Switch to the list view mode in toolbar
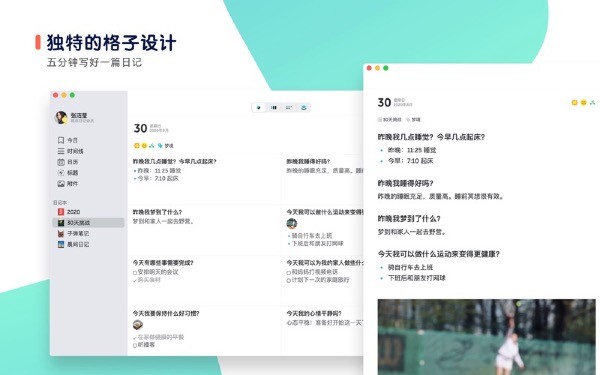 [289, 108]
